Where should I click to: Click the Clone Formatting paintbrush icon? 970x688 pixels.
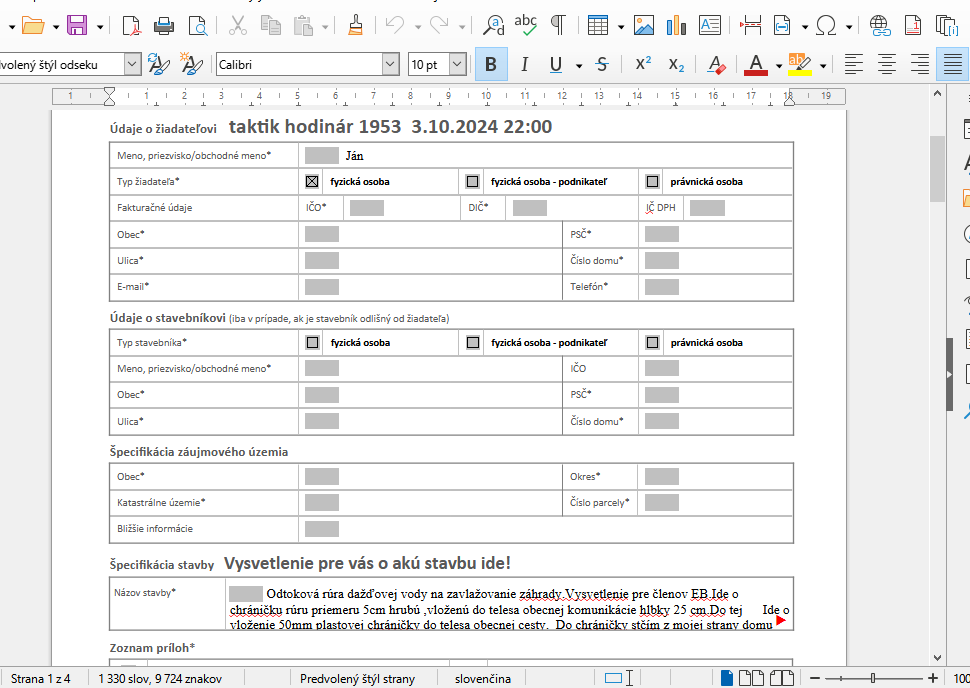[355, 25]
